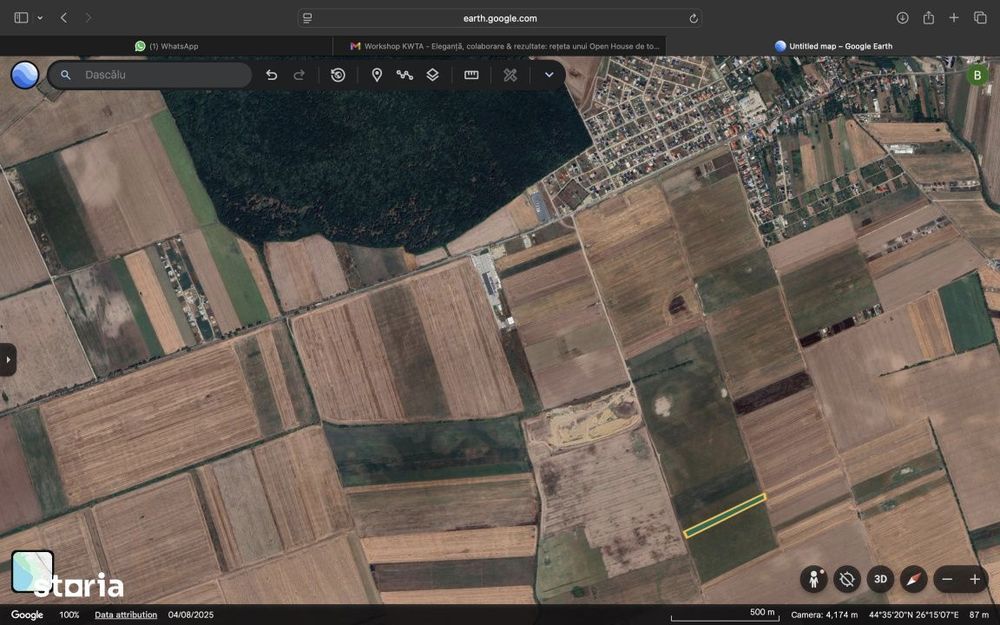Open the map layers panel
Viewport: 1000px width, 625px height.
tap(432, 75)
